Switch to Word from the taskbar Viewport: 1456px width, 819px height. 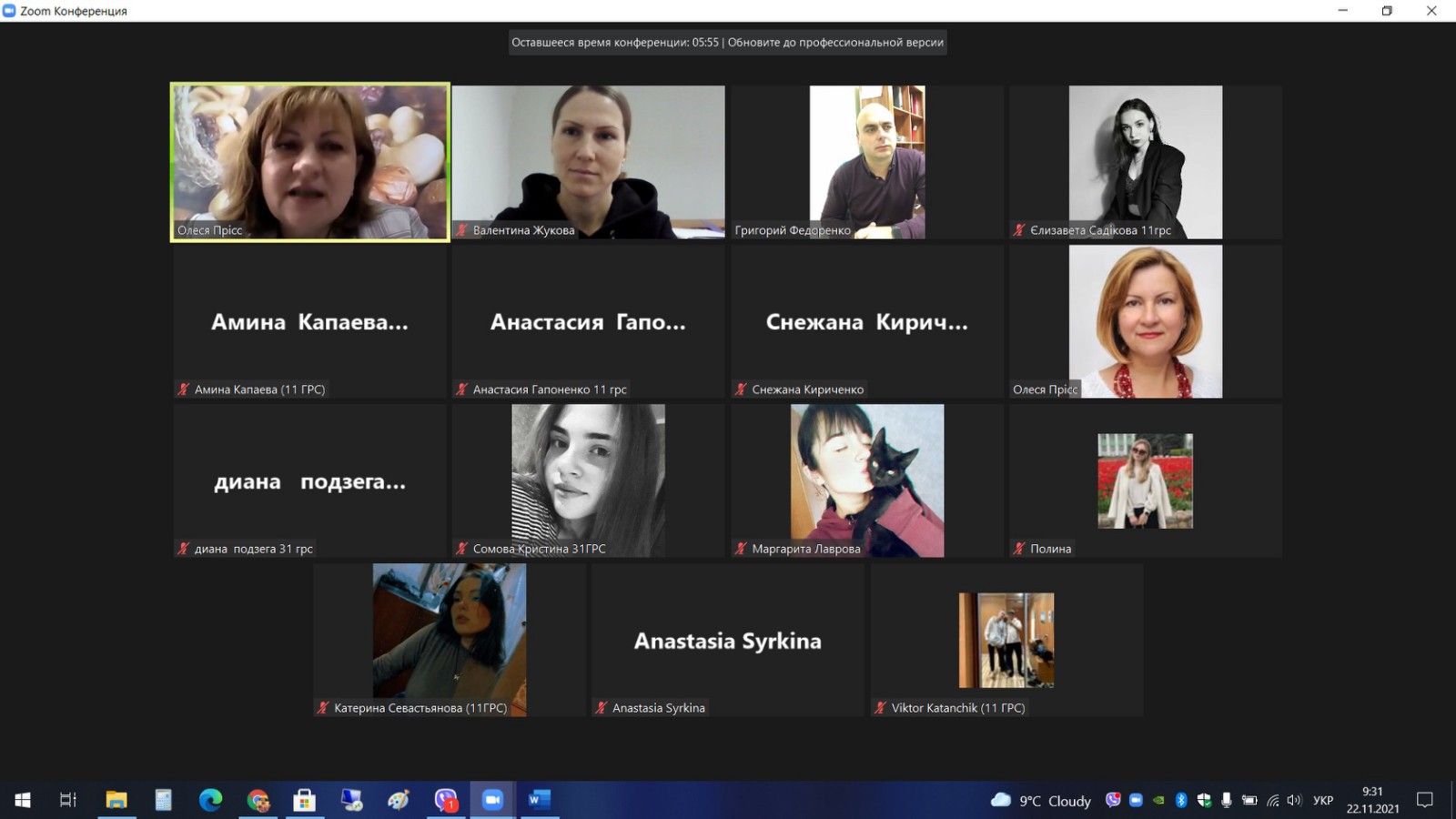tap(540, 800)
